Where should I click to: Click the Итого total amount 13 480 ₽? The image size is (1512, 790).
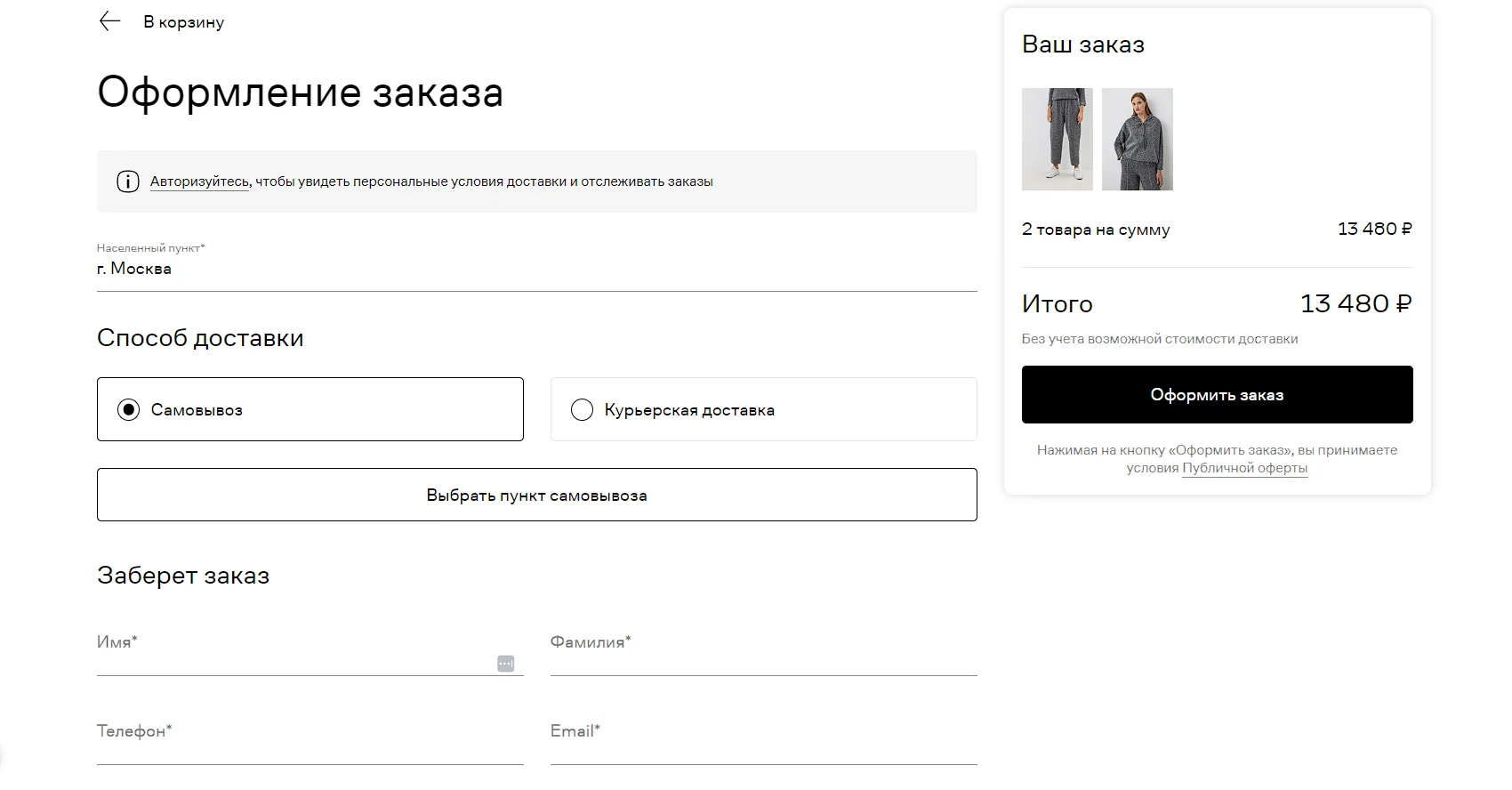coord(1355,303)
